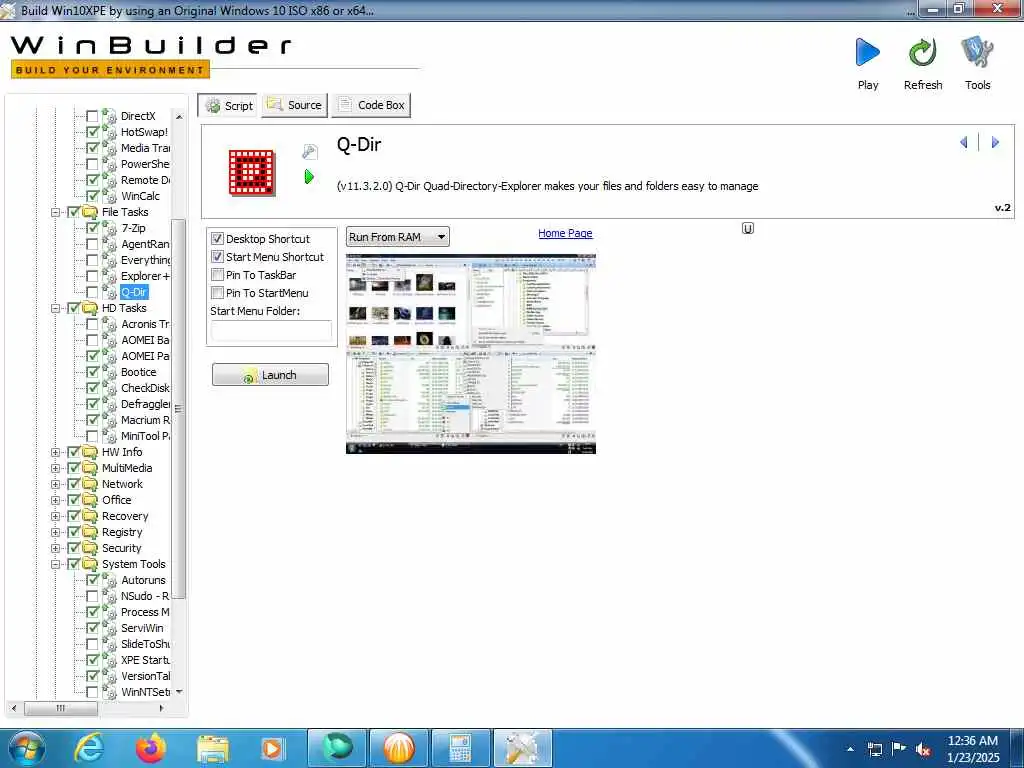Run the script with the green play icon
The height and width of the screenshot is (768, 1024).
(x=310, y=176)
